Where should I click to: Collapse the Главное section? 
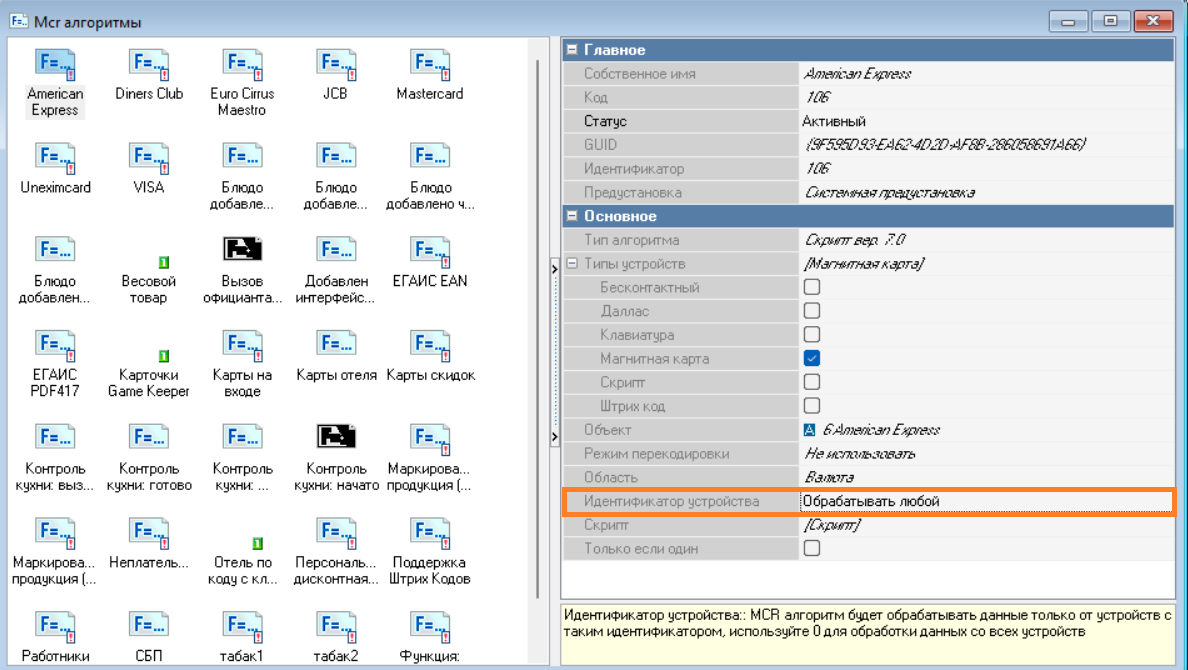pos(572,50)
